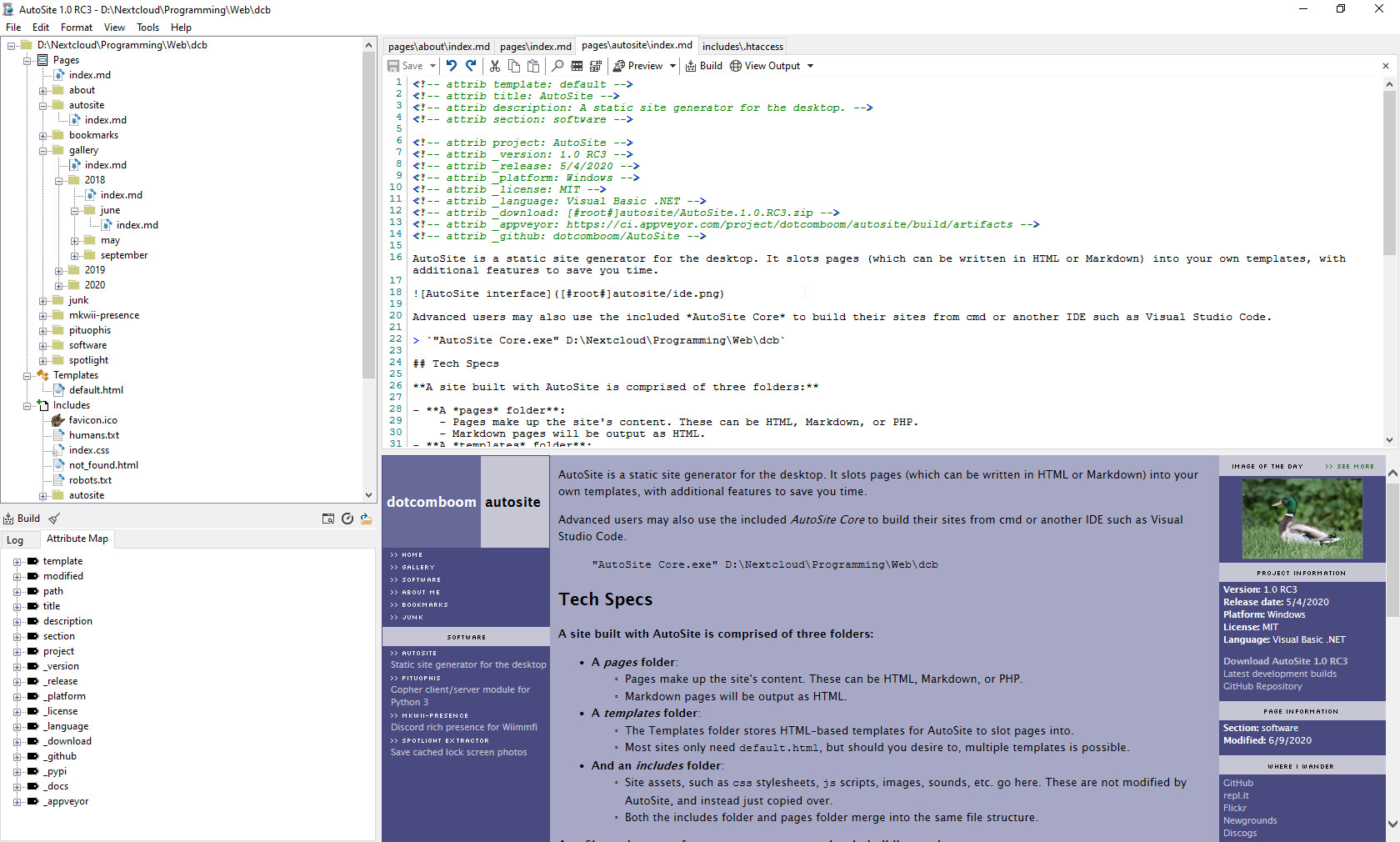Click the Build button in the lower-left panel
The width and height of the screenshot is (1400, 842).
[x=22, y=519]
